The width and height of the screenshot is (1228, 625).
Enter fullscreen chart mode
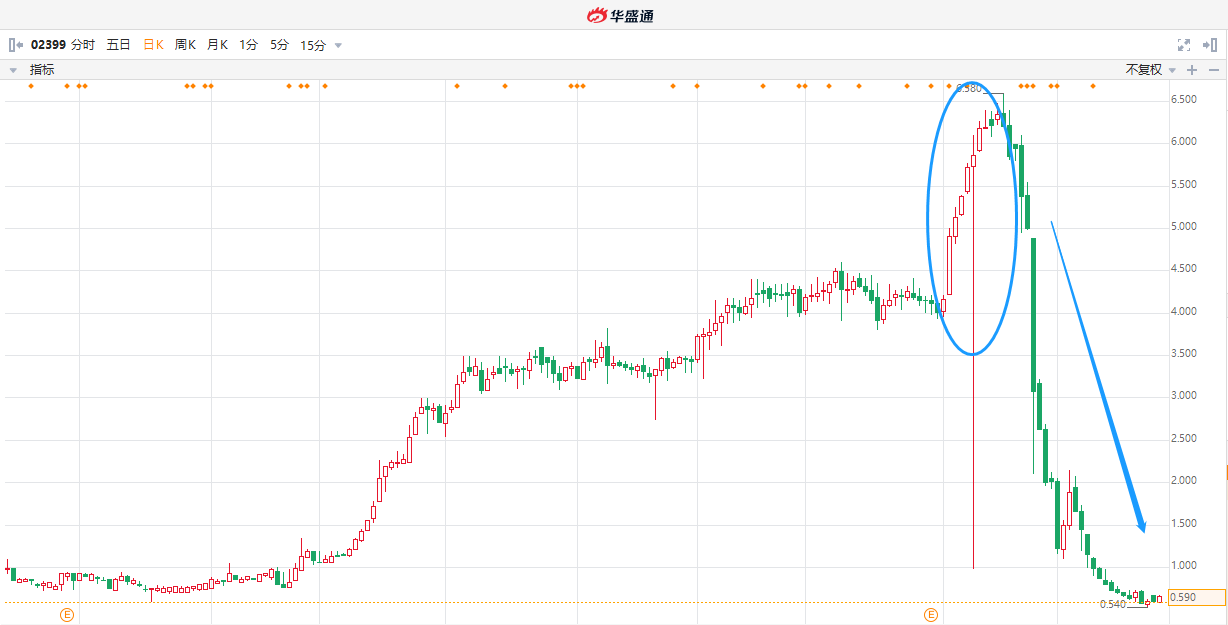pos(1184,45)
